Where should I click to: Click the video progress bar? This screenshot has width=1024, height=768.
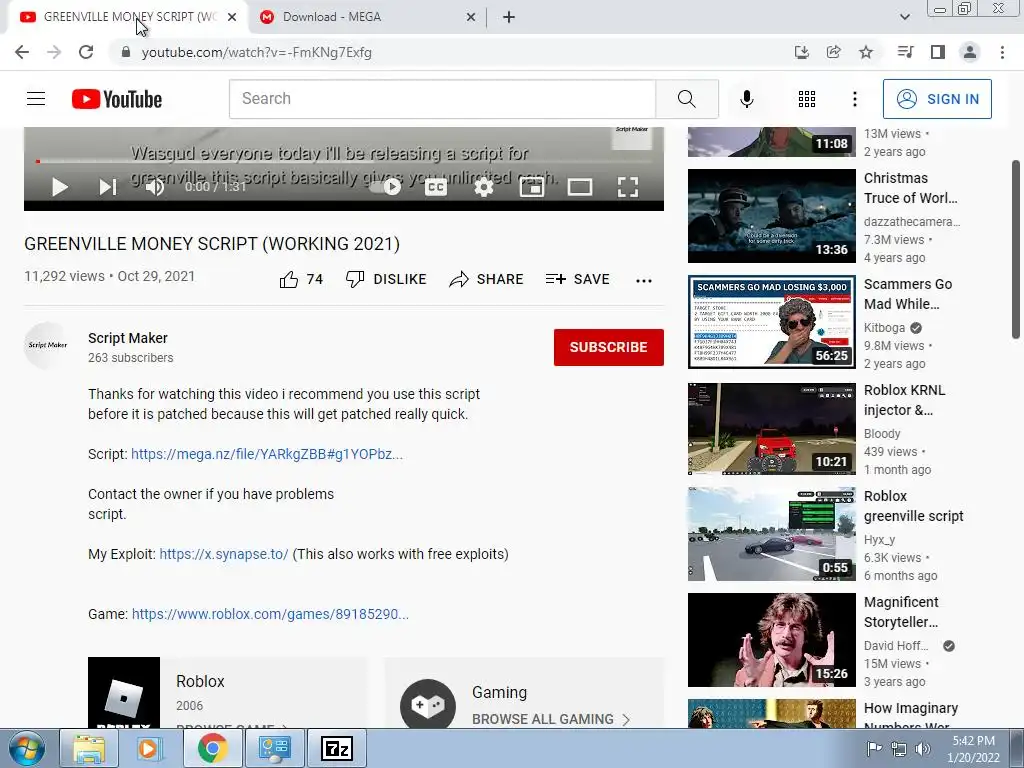click(x=344, y=161)
